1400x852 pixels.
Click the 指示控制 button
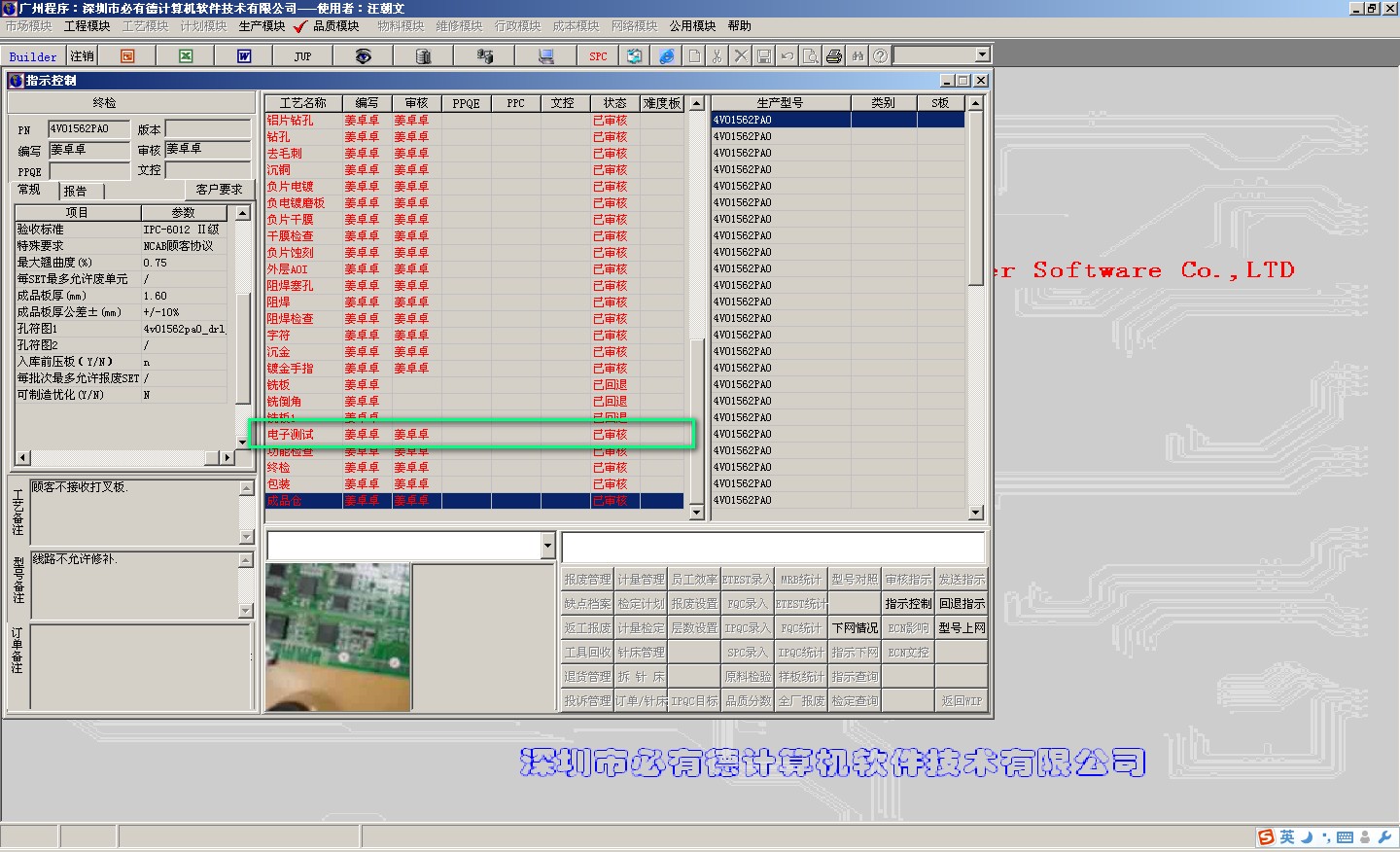tap(908, 603)
